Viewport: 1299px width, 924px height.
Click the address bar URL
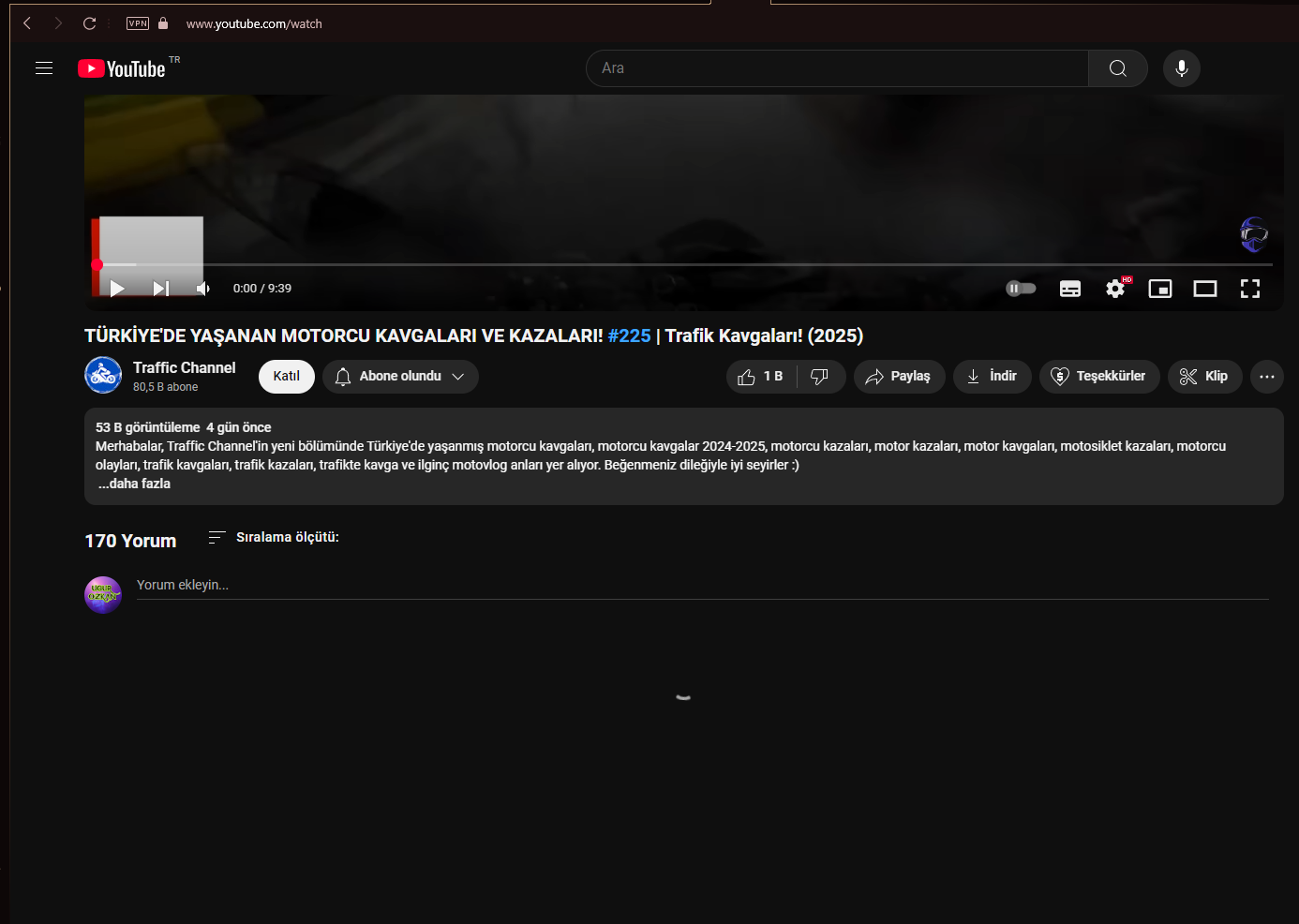(254, 23)
